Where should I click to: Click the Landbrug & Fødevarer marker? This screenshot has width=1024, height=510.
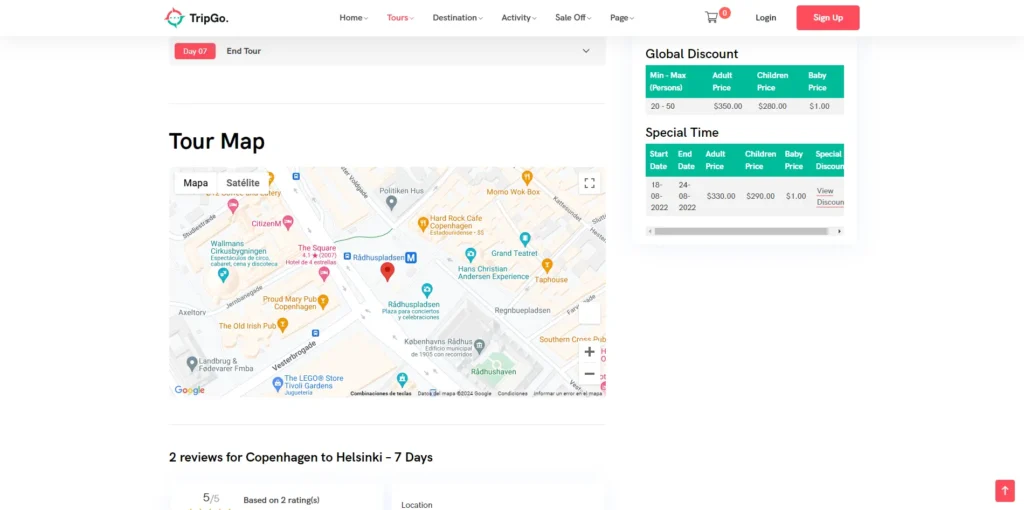[191, 364]
